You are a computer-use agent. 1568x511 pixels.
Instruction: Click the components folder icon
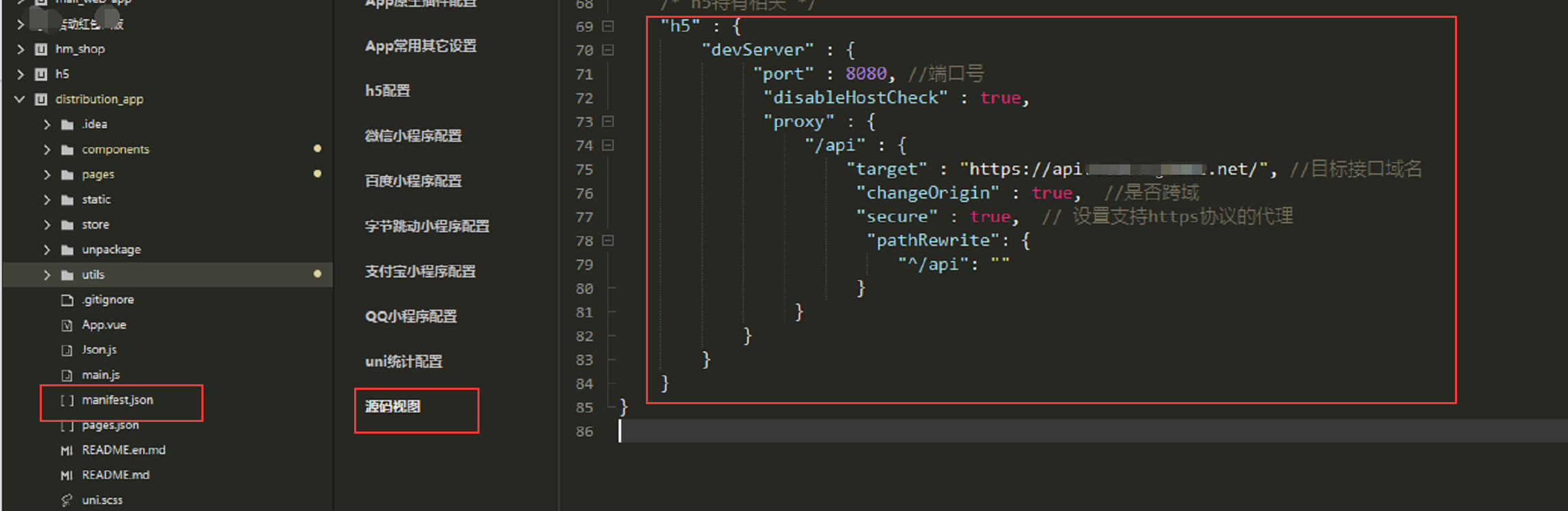(x=67, y=149)
